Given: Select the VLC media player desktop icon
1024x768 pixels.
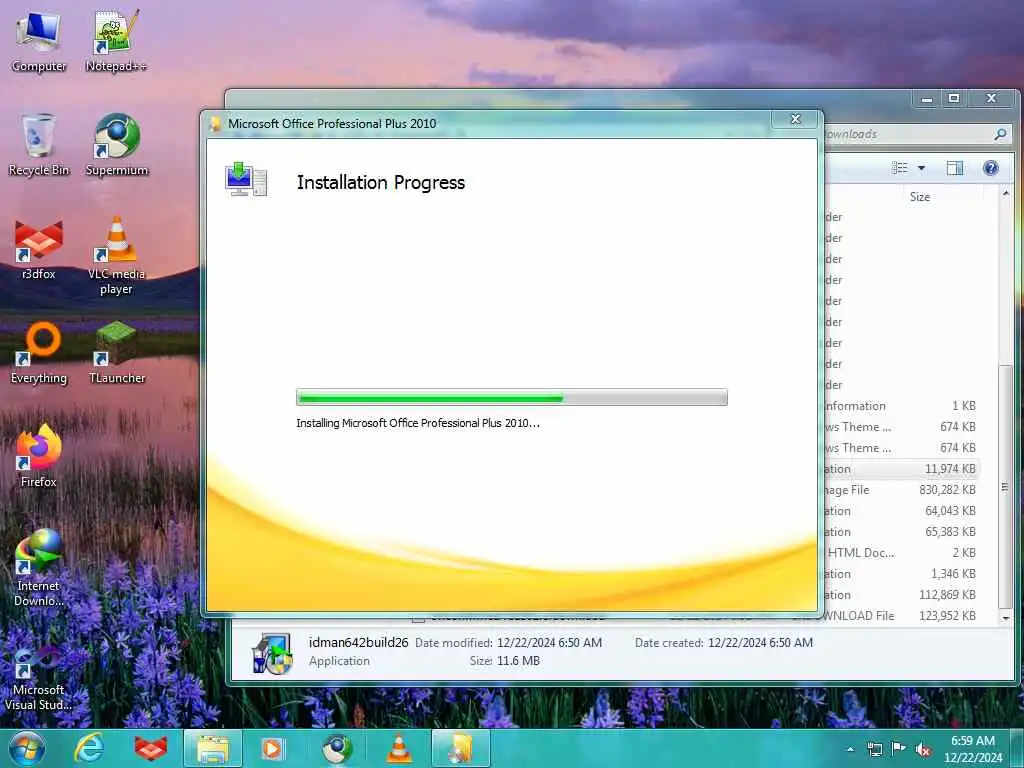Looking at the screenshot, I should tap(116, 255).
